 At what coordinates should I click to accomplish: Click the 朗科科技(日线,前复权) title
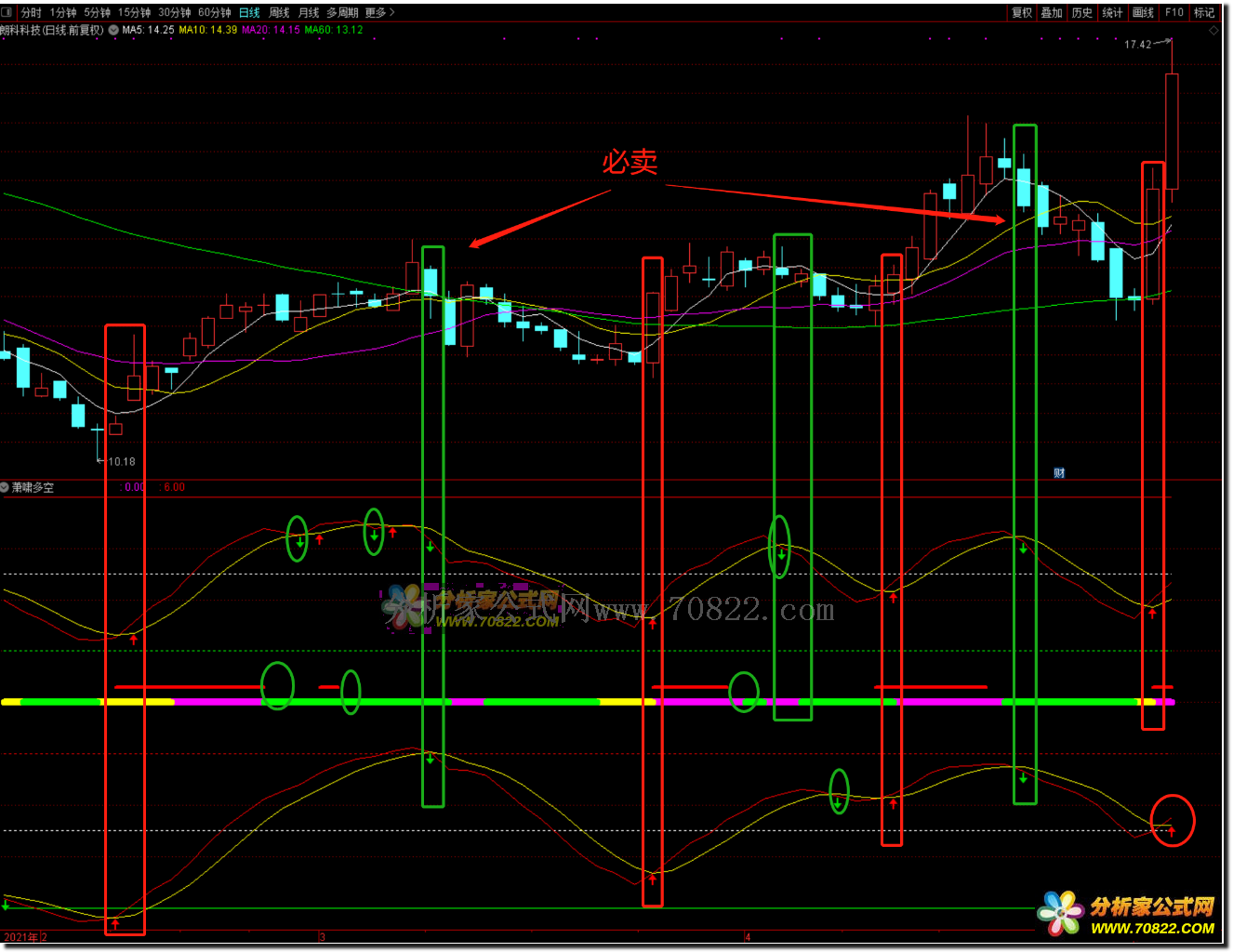tap(52, 30)
